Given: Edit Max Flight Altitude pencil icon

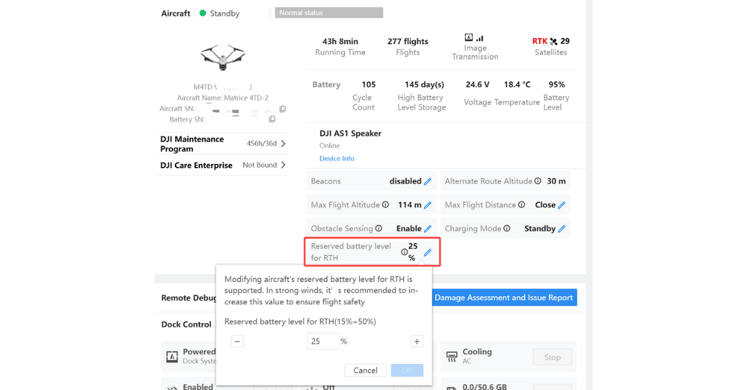Looking at the screenshot, I should click(x=427, y=205).
